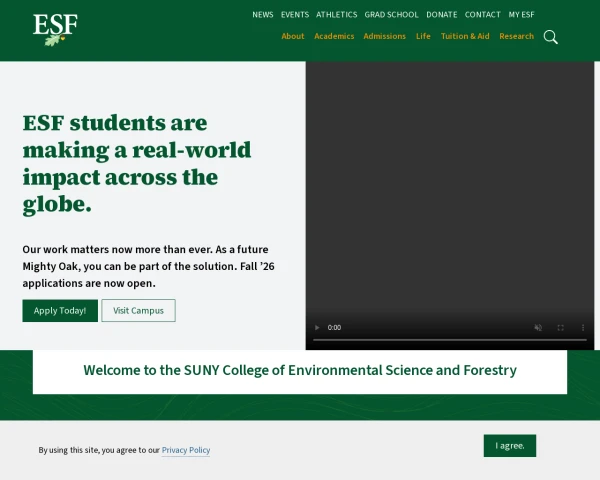600x480 pixels.
Task: Open the site search magnifier icon
Action: pyautogui.click(x=551, y=37)
